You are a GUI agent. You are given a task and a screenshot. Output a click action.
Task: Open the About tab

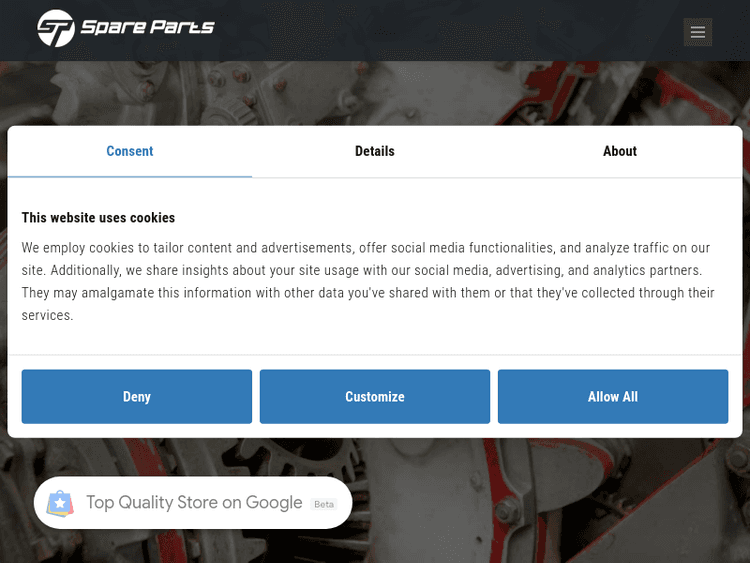pyautogui.click(x=619, y=151)
